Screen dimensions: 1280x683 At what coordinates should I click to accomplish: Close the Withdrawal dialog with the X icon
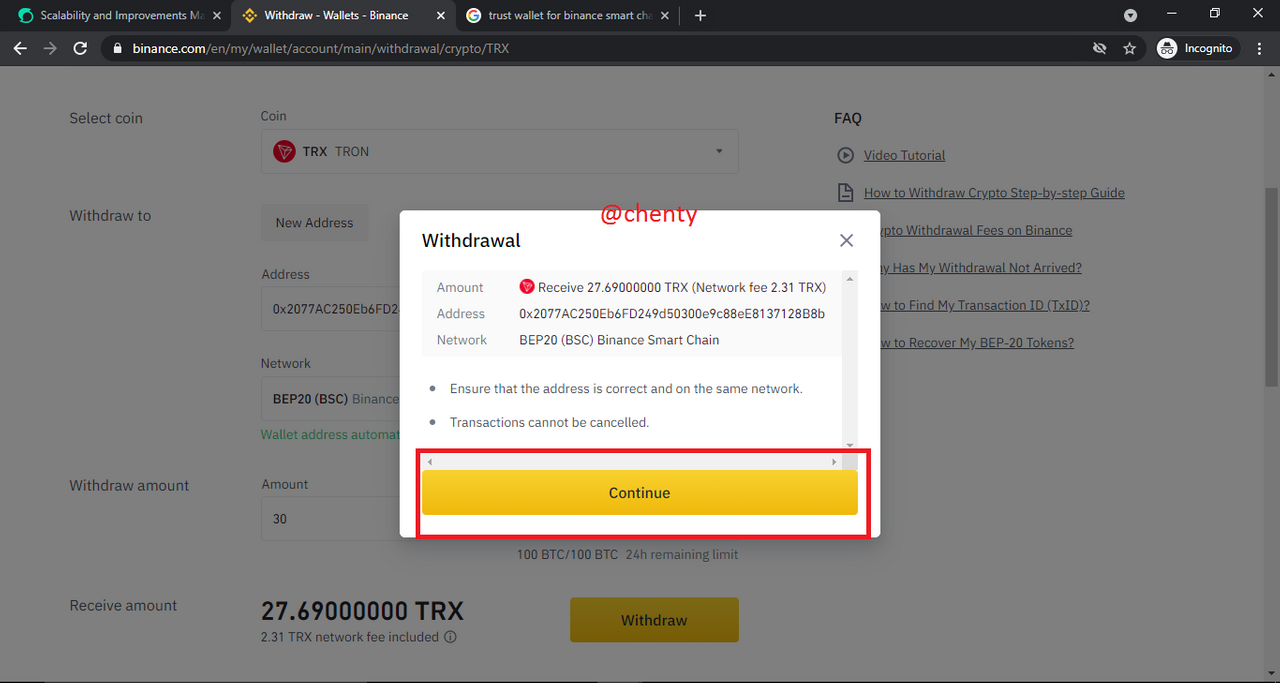coord(846,241)
